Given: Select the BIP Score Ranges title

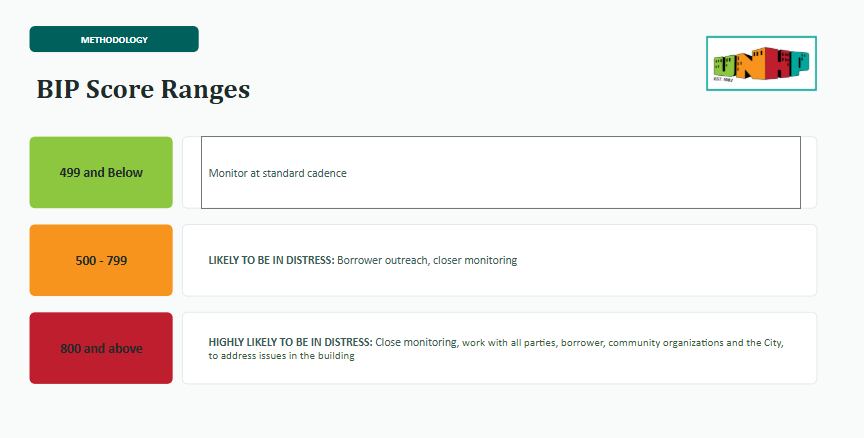Looking at the screenshot, I should tap(143, 89).
